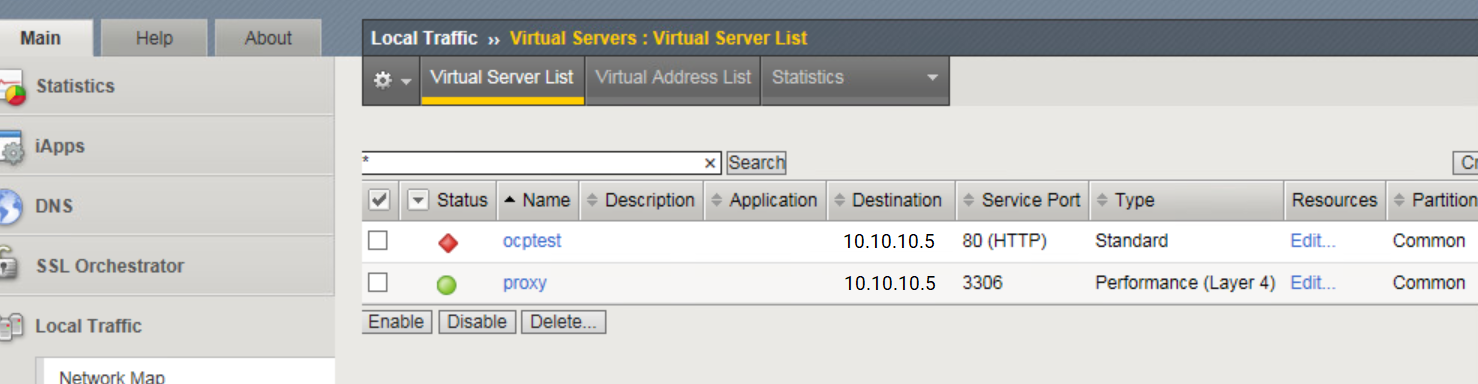Image resolution: width=1478 pixels, height=384 pixels.
Task: Toggle the select-all checkbox in table header
Action: pyautogui.click(x=379, y=200)
